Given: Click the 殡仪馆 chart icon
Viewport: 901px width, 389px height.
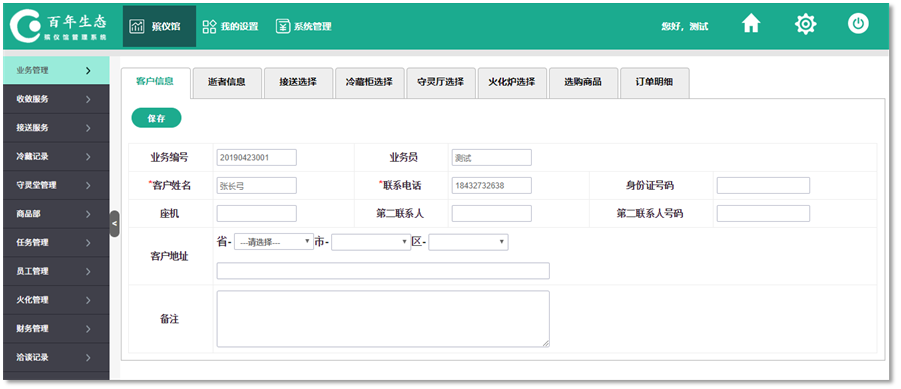Looking at the screenshot, I should point(136,26).
